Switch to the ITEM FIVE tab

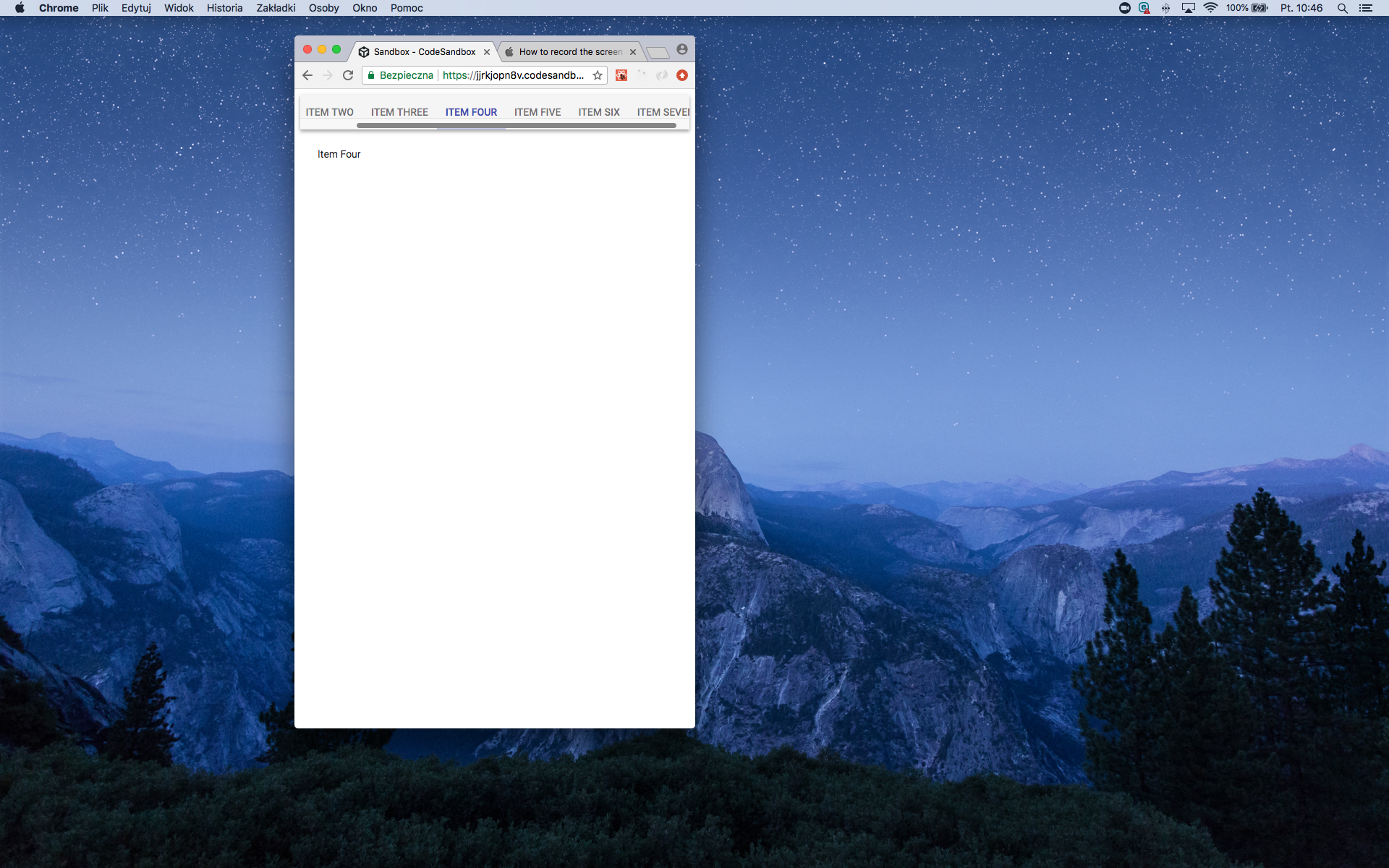tap(538, 112)
